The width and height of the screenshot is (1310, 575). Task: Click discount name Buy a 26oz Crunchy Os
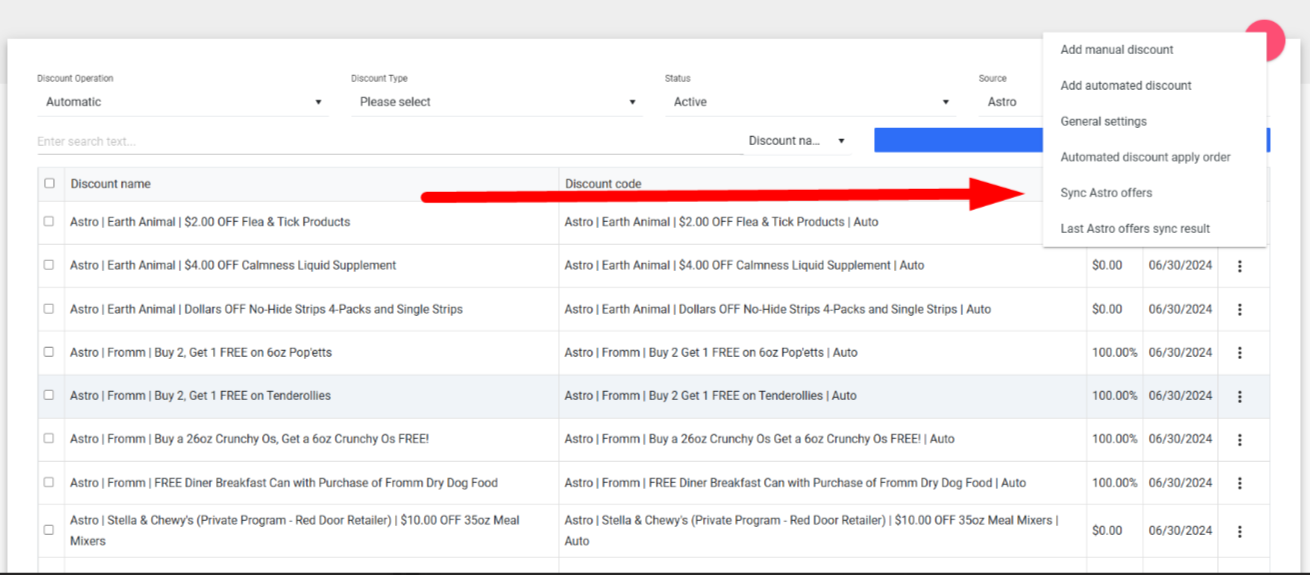249,439
